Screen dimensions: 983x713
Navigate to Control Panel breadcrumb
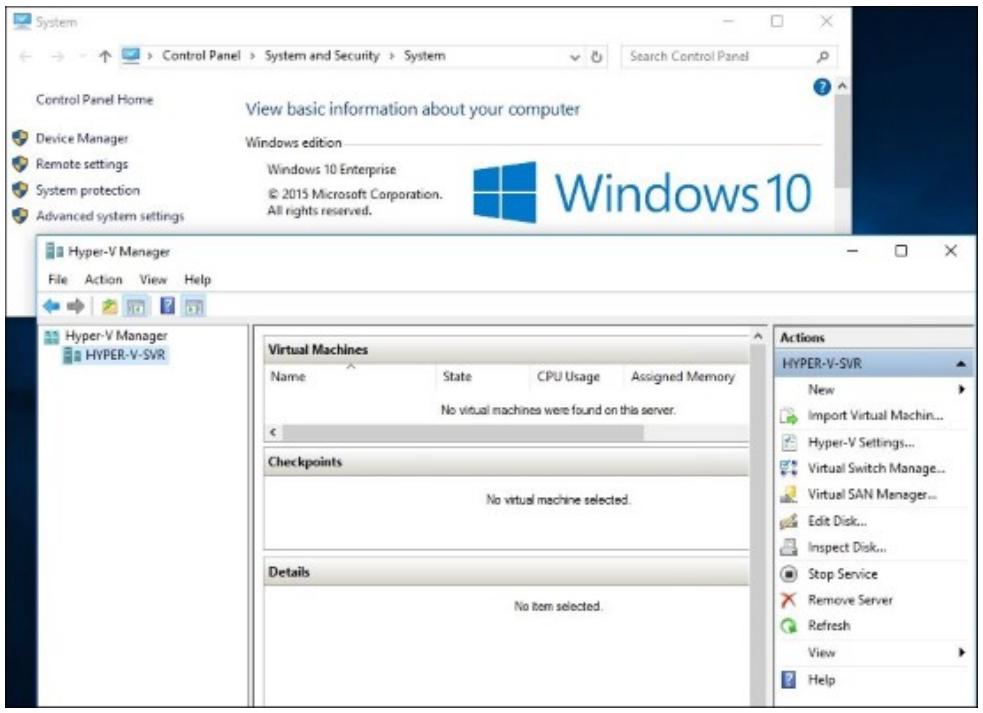coord(201,56)
